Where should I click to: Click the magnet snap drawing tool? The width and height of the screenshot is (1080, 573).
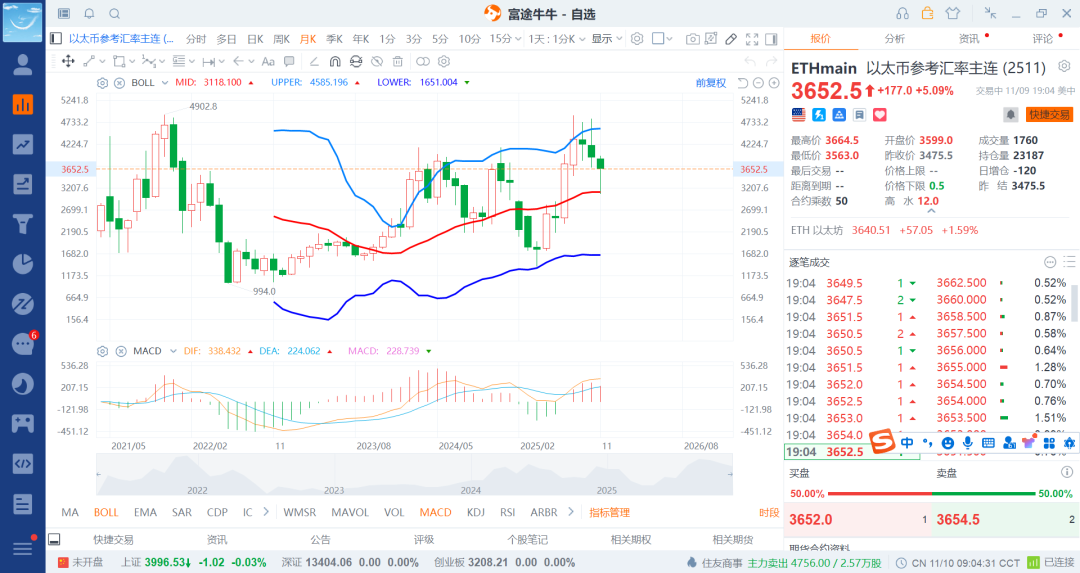point(335,61)
